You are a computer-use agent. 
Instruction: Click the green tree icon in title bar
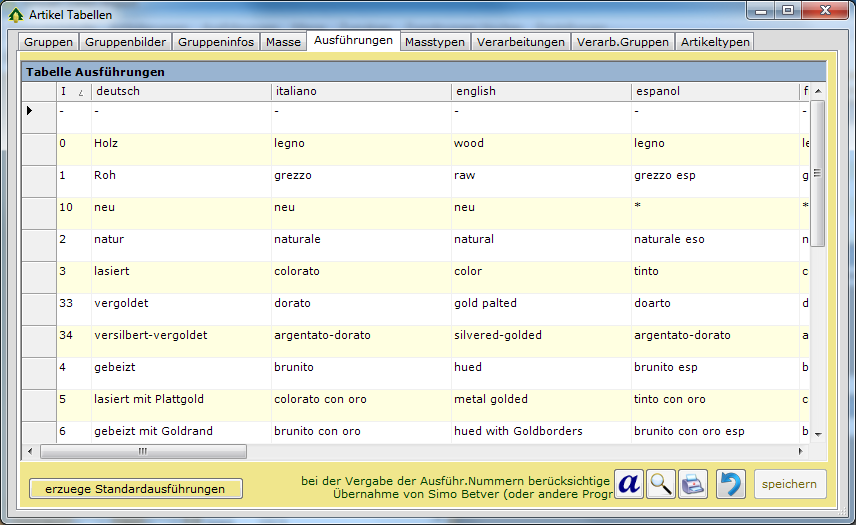tap(15, 14)
